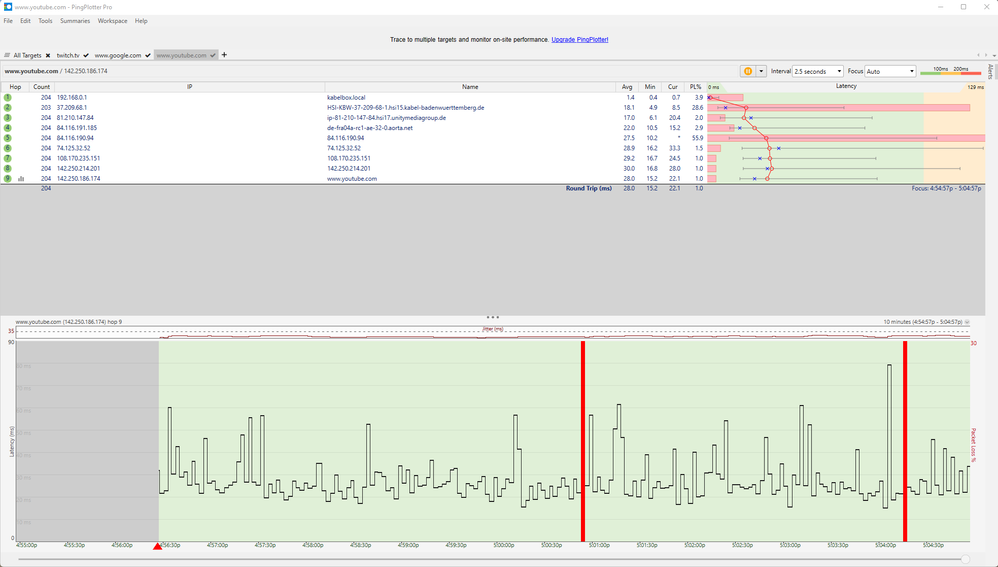998x567 pixels.
Task: Click the Round Trip (ms) summary label
Action: click(x=589, y=188)
